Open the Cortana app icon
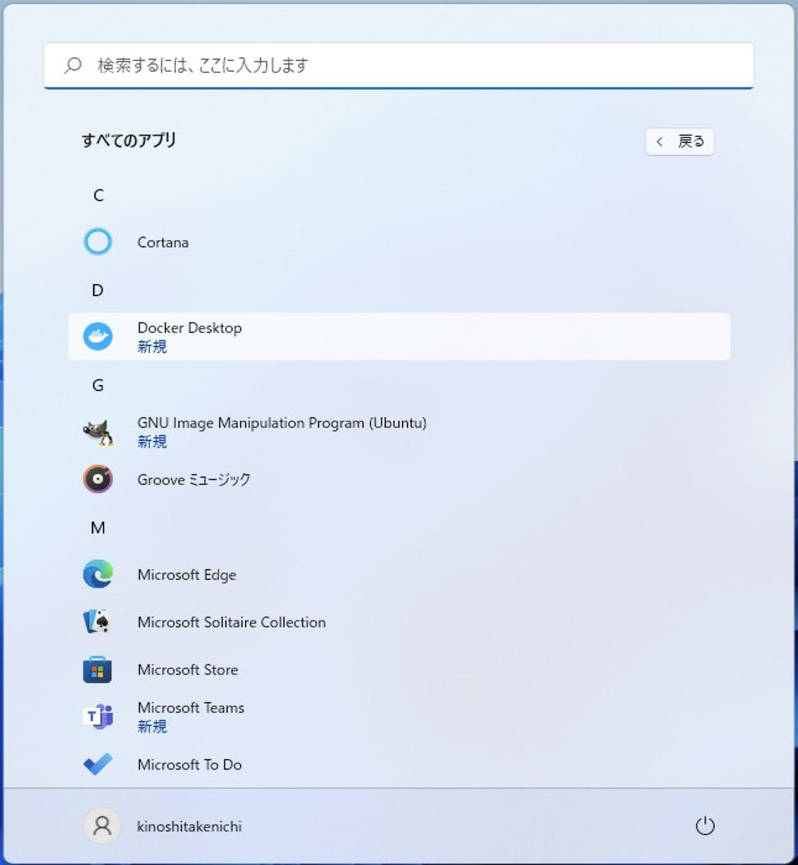This screenshot has height=865, width=798. coord(98,242)
